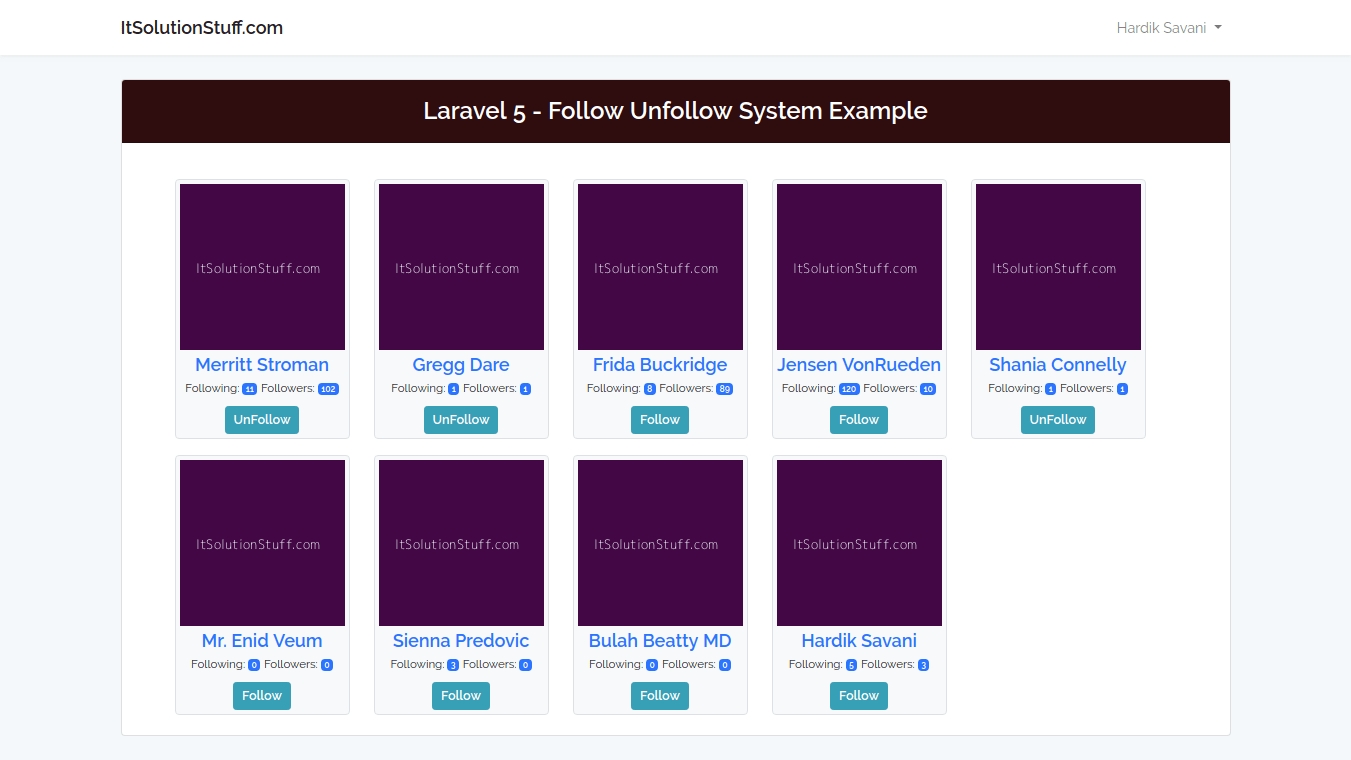Click the ItSolutionStuff.com brand link
The image size is (1351, 760).
[x=202, y=28]
